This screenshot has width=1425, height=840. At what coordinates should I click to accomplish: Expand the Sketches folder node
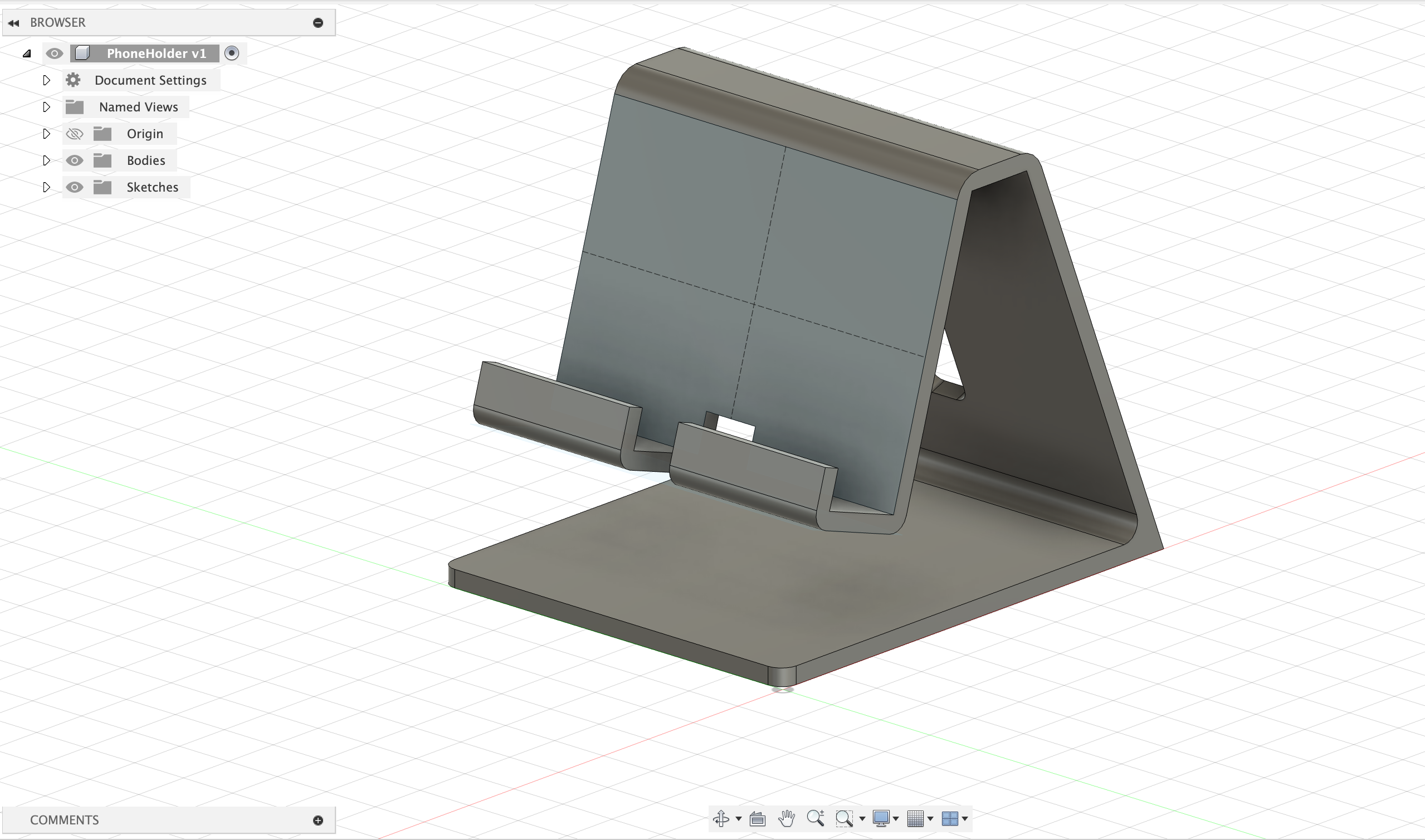coord(46,187)
